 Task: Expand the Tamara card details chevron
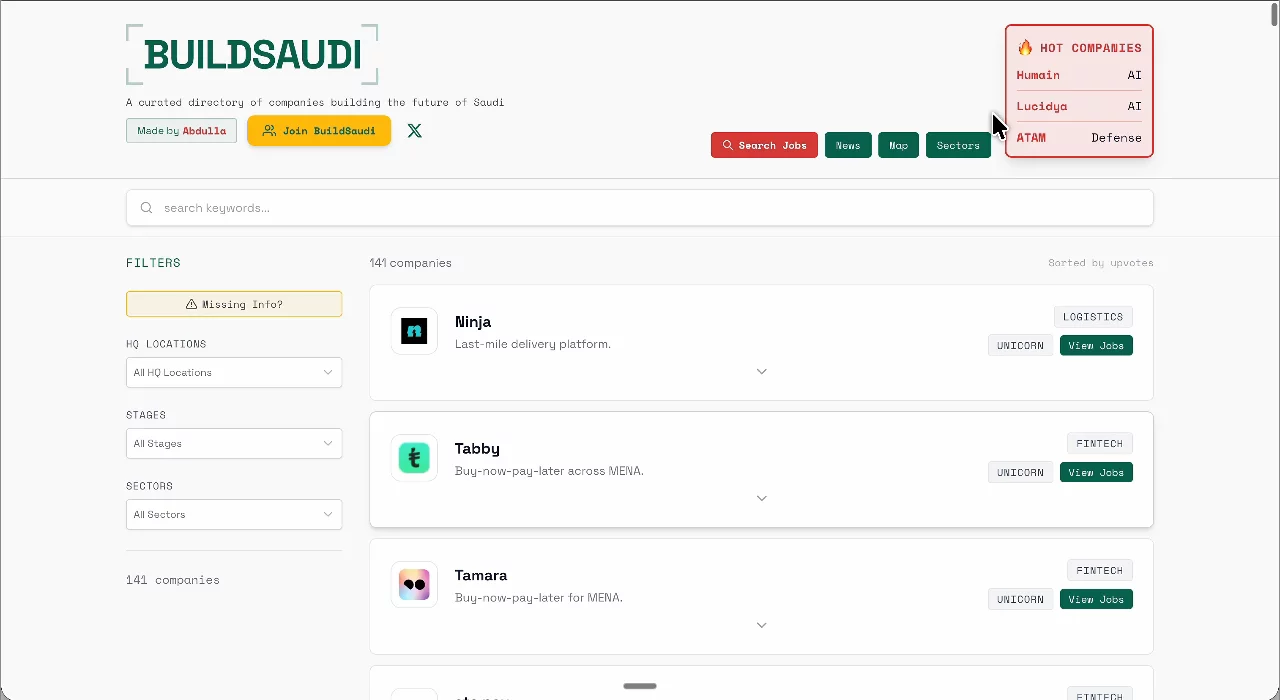(761, 625)
